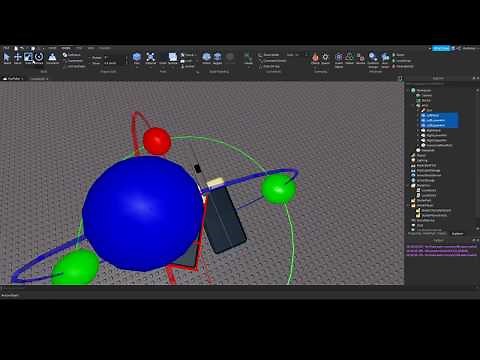This screenshot has height=360, width=480.
Task: Switch to the Plugins ribbon tab
Action: coord(104,48)
